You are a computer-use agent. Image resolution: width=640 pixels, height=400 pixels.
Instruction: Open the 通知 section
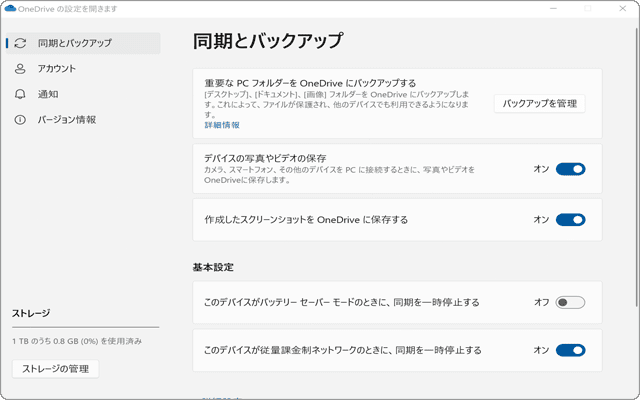(83, 94)
